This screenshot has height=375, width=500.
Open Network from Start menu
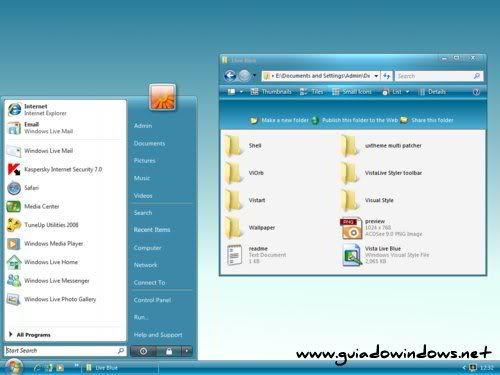click(146, 265)
